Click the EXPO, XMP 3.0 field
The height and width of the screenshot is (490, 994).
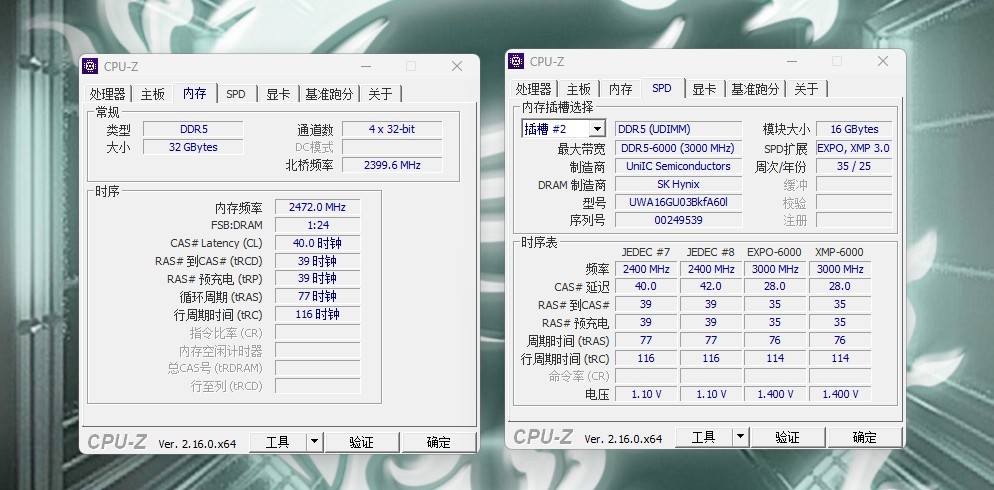pyautogui.click(x=854, y=148)
